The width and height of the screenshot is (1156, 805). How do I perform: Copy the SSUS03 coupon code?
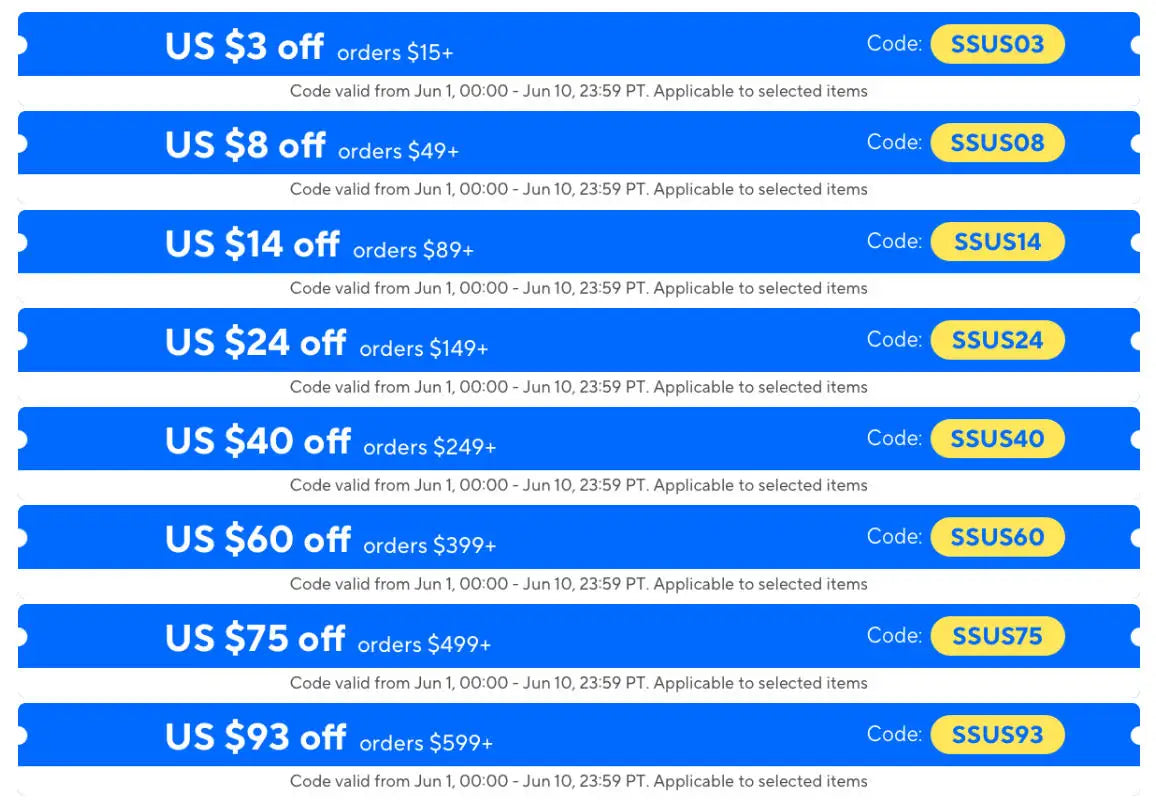(997, 44)
